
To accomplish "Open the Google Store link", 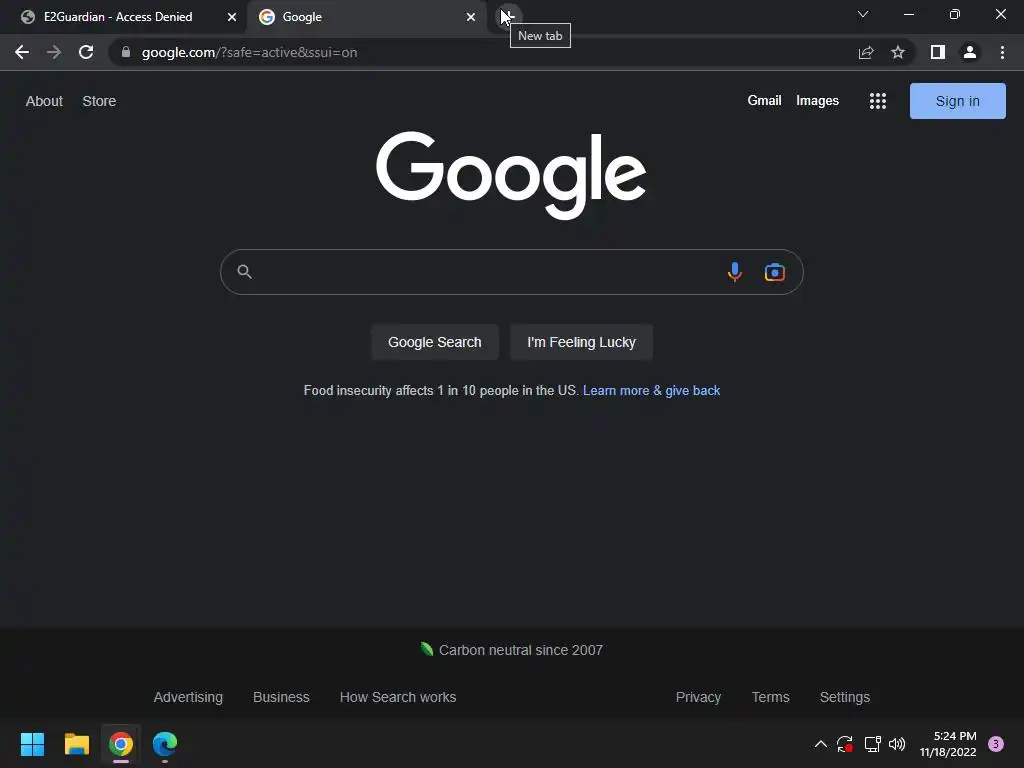I will pyautogui.click(x=99, y=101).
